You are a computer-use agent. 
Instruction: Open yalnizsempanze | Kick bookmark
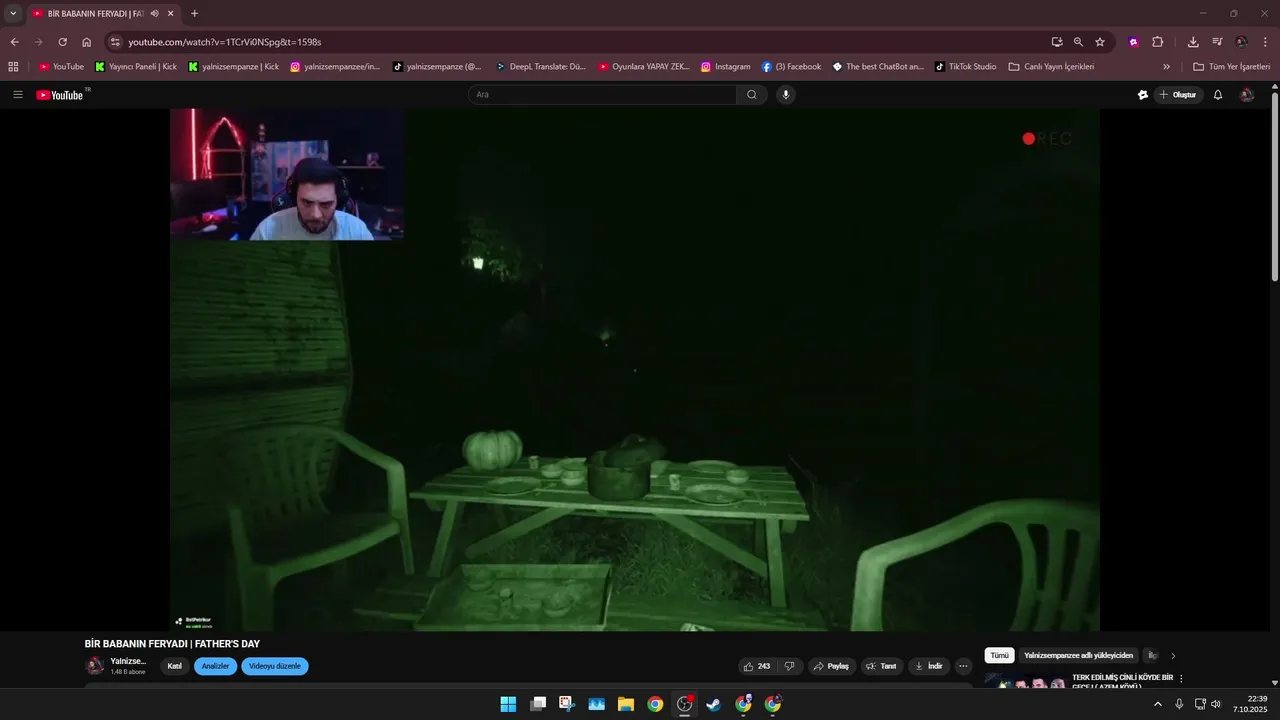[x=234, y=67]
